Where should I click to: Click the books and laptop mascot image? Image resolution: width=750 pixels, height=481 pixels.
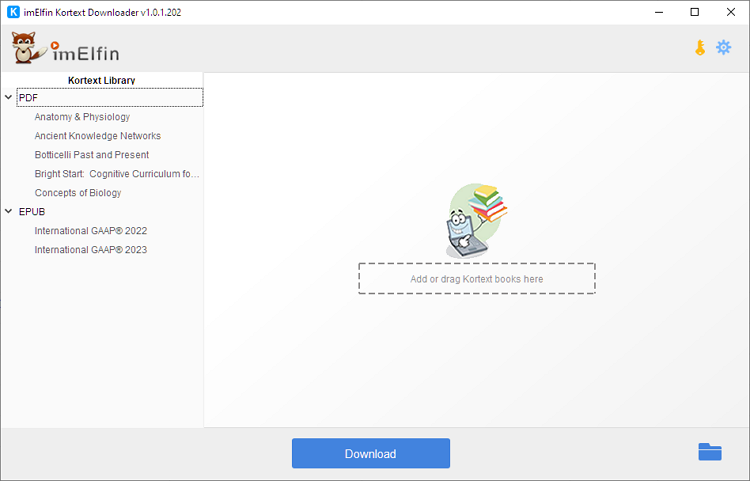(476, 221)
